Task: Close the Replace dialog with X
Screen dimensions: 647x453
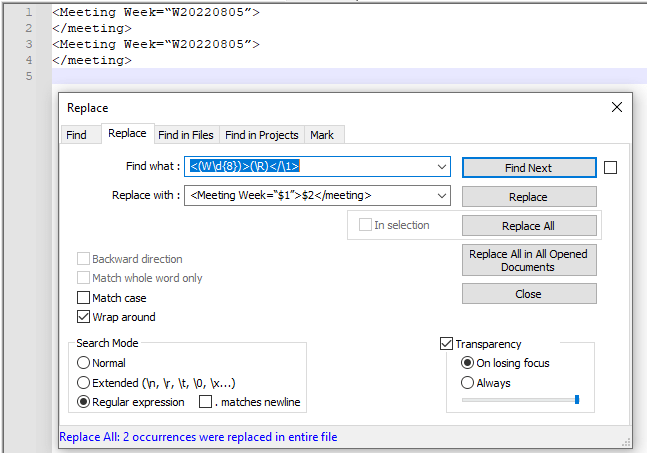Action: [616, 107]
